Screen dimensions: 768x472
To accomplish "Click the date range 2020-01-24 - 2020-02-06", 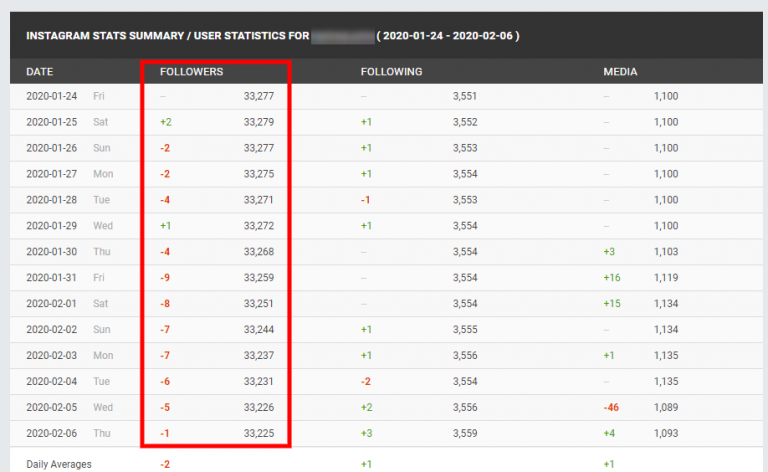I will click(x=448, y=36).
